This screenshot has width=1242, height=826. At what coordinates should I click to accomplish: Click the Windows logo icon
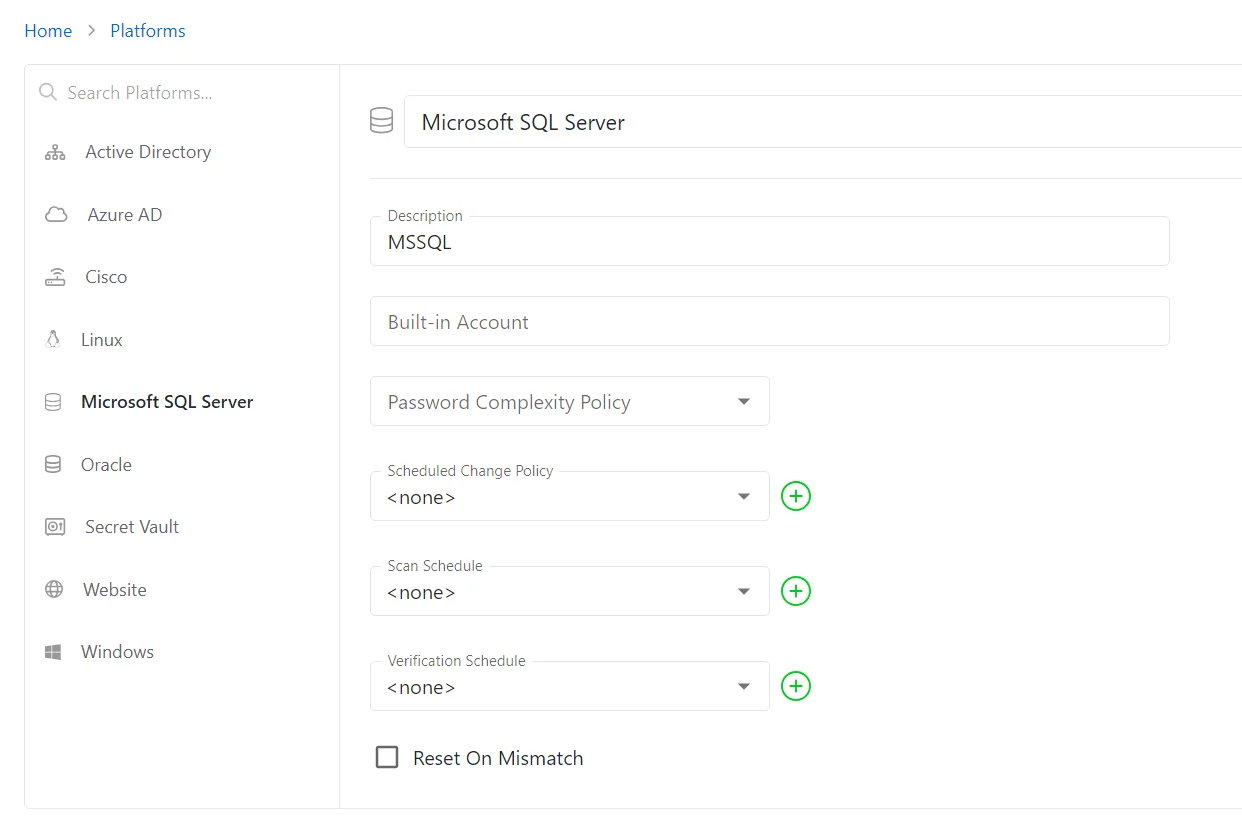53,652
